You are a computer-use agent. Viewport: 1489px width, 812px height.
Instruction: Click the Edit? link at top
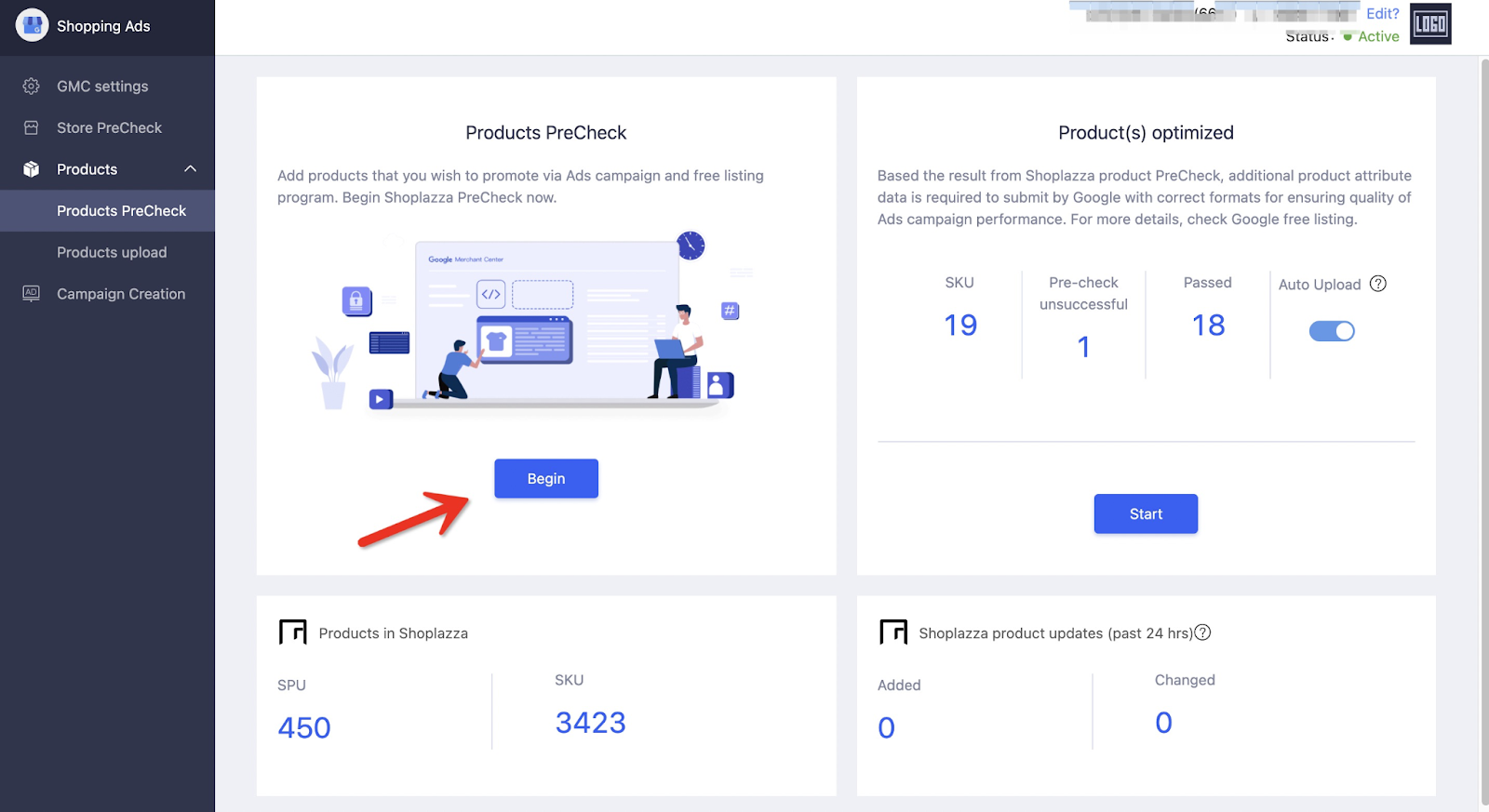coord(1382,13)
